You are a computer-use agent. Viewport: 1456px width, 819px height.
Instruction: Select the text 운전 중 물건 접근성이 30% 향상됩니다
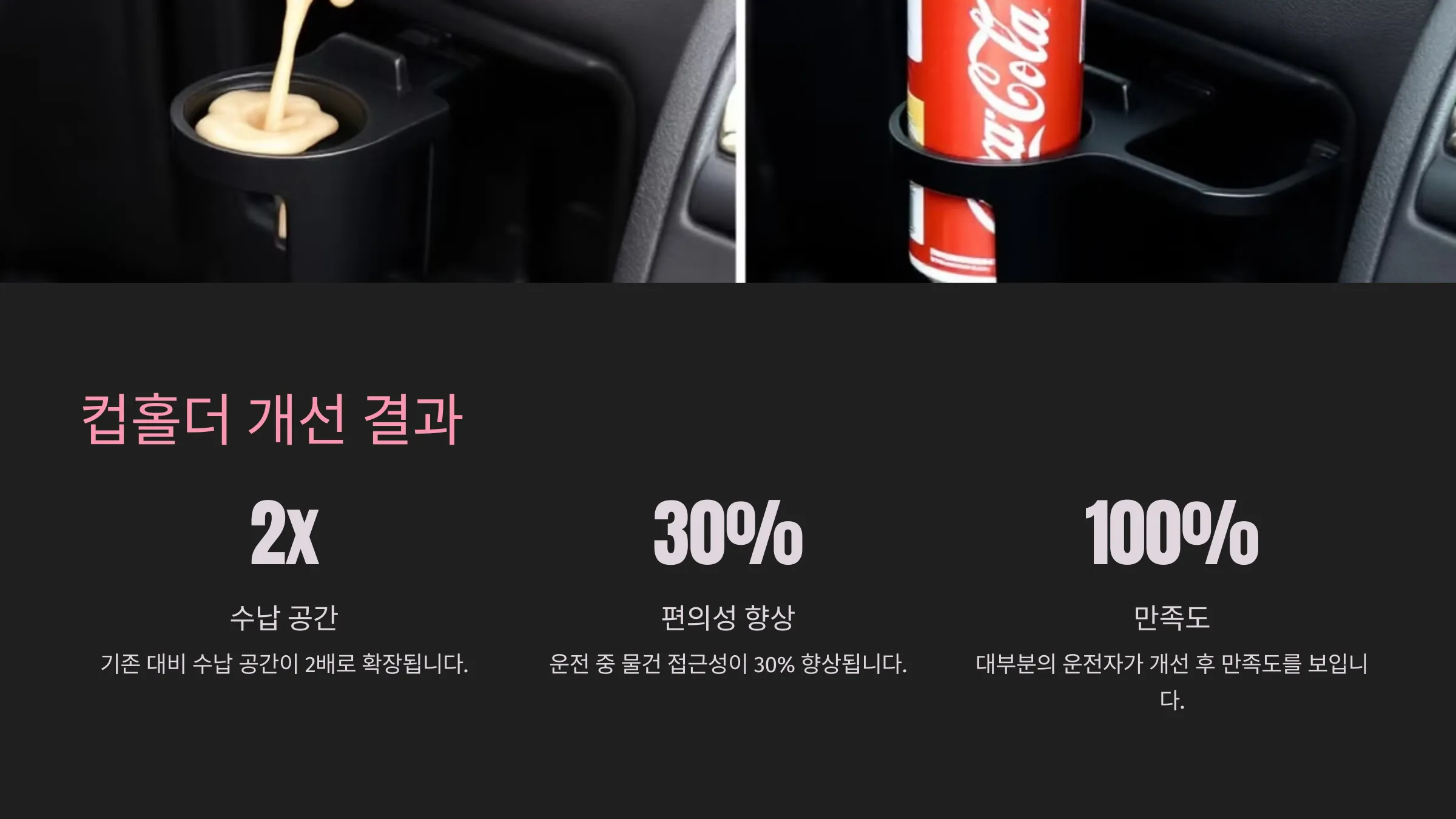pos(728,664)
